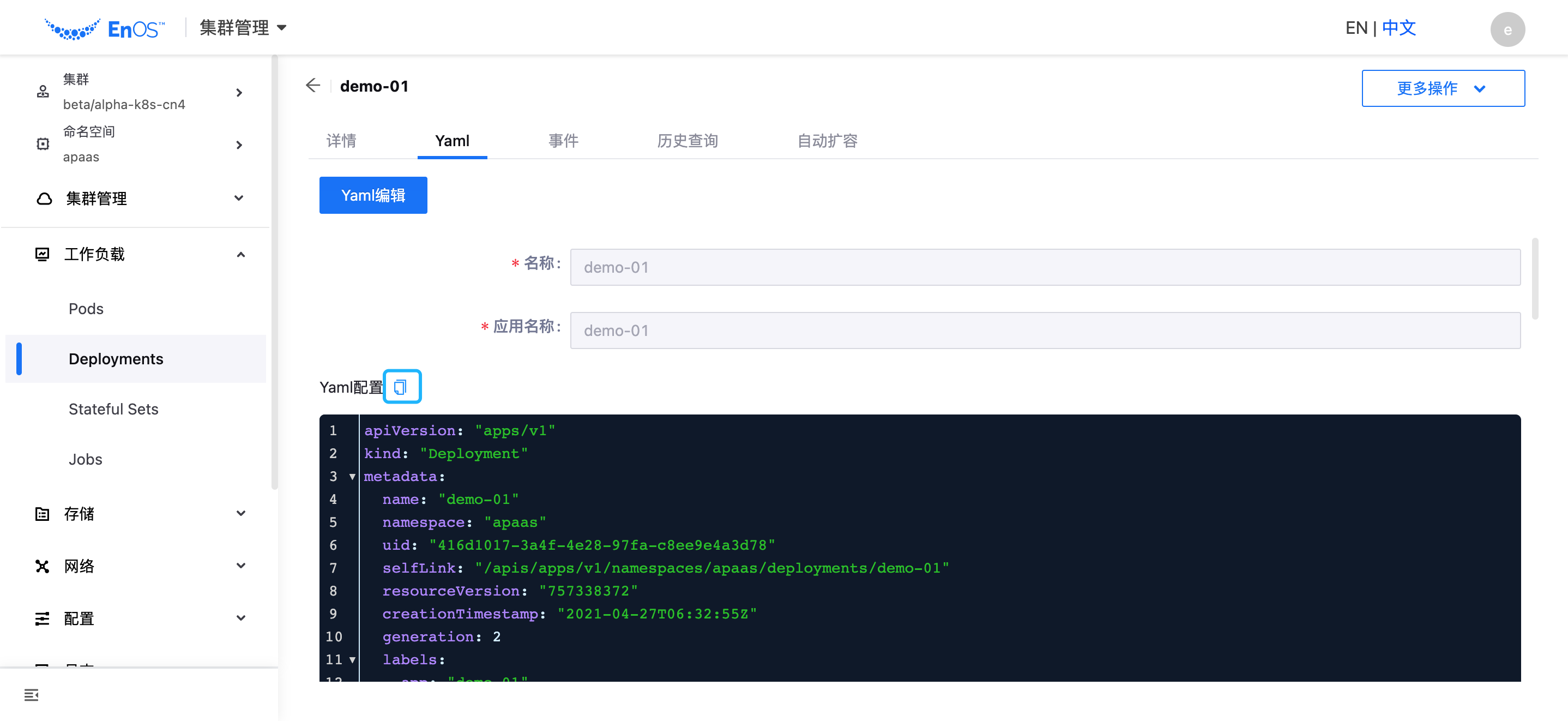Collapse the metadata block on line 3

tap(352, 477)
